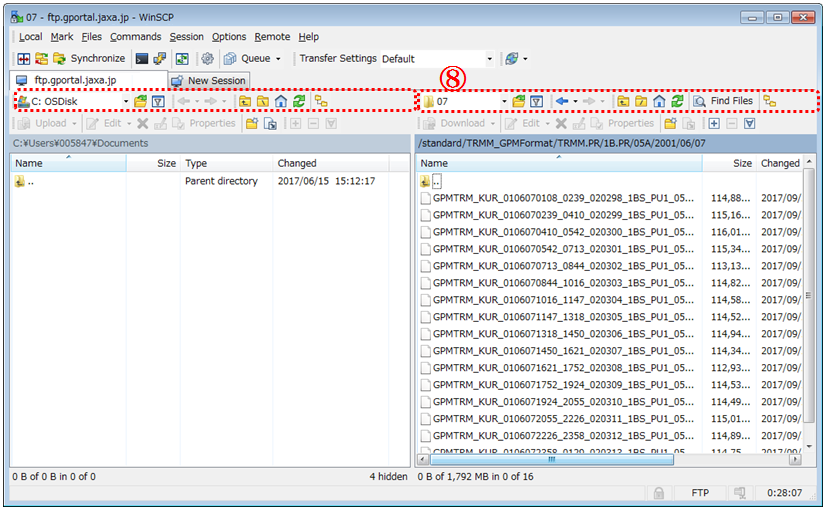Open session in PuTTY icon
This screenshot has height=510, width=827.
159,59
